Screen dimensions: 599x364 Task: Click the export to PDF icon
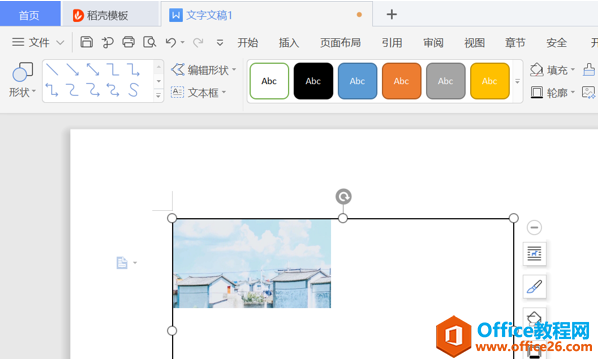coord(108,42)
